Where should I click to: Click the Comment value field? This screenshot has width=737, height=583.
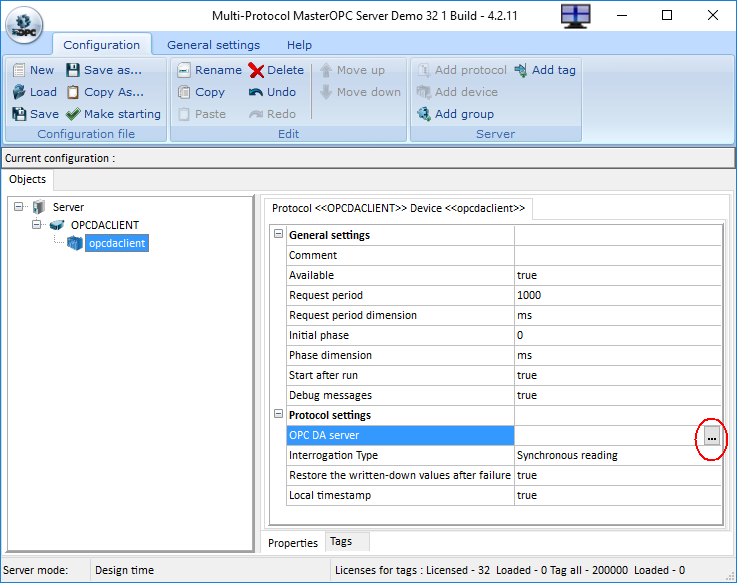(x=618, y=255)
